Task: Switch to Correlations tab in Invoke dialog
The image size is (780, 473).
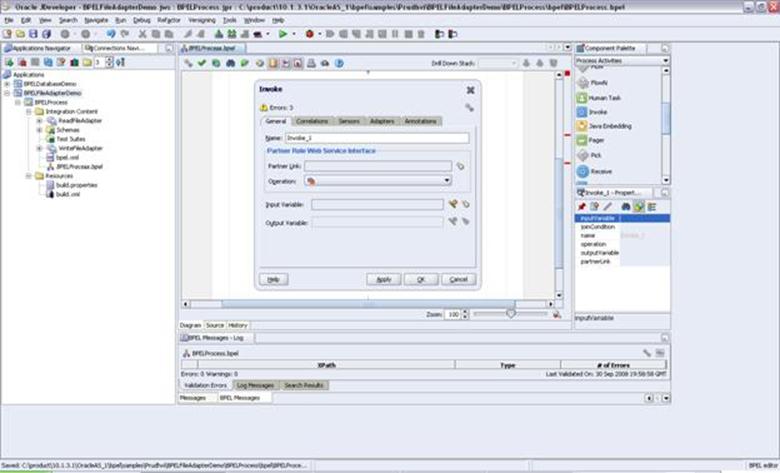Action: click(312, 121)
